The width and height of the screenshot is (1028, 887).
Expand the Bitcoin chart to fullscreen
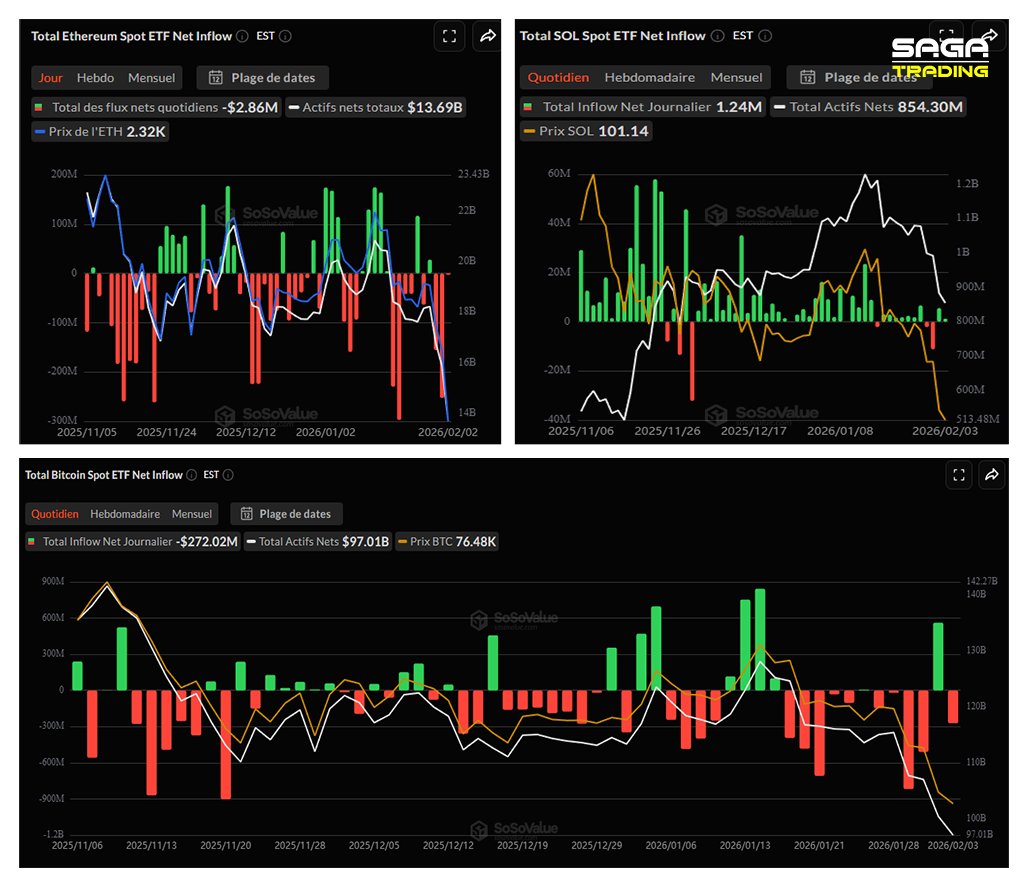[x=958, y=475]
